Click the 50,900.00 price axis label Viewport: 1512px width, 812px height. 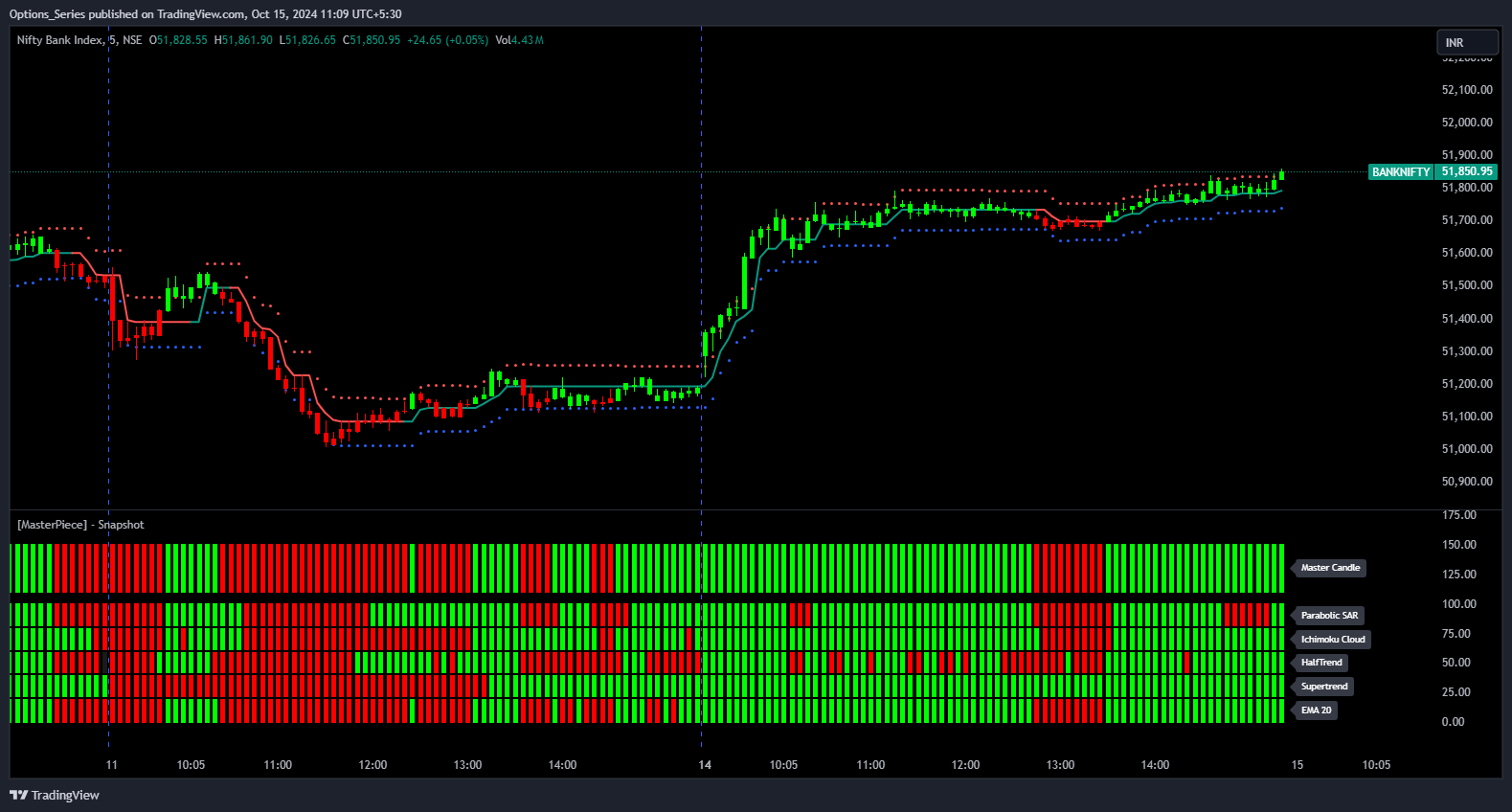point(1467,482)
